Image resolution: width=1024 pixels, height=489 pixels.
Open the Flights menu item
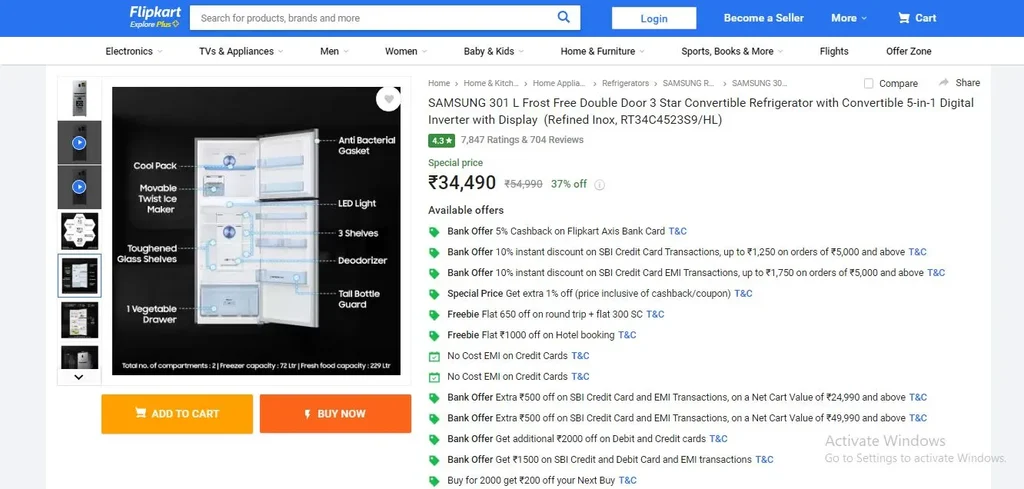point(834,51)
